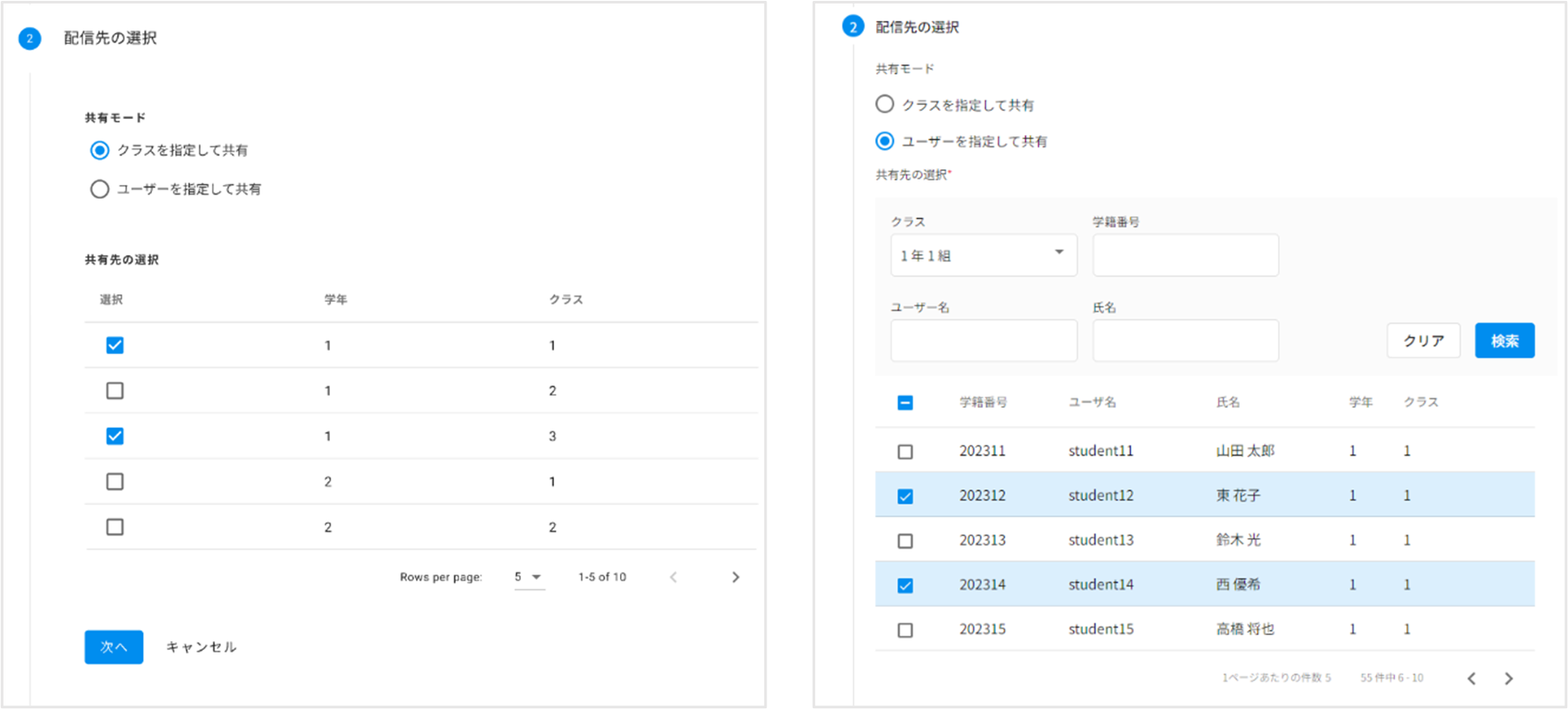Click the クラス column header in class table

click(x=566, y=299)
